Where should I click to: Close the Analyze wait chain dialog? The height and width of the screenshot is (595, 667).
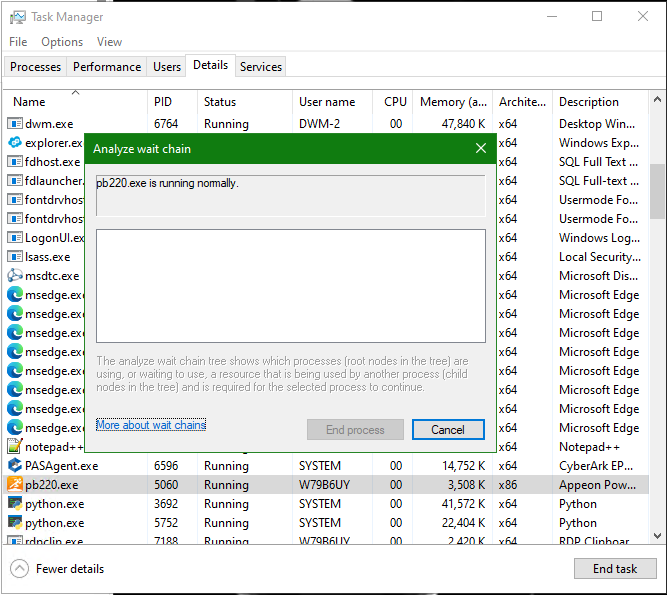[x=480, y=149]
